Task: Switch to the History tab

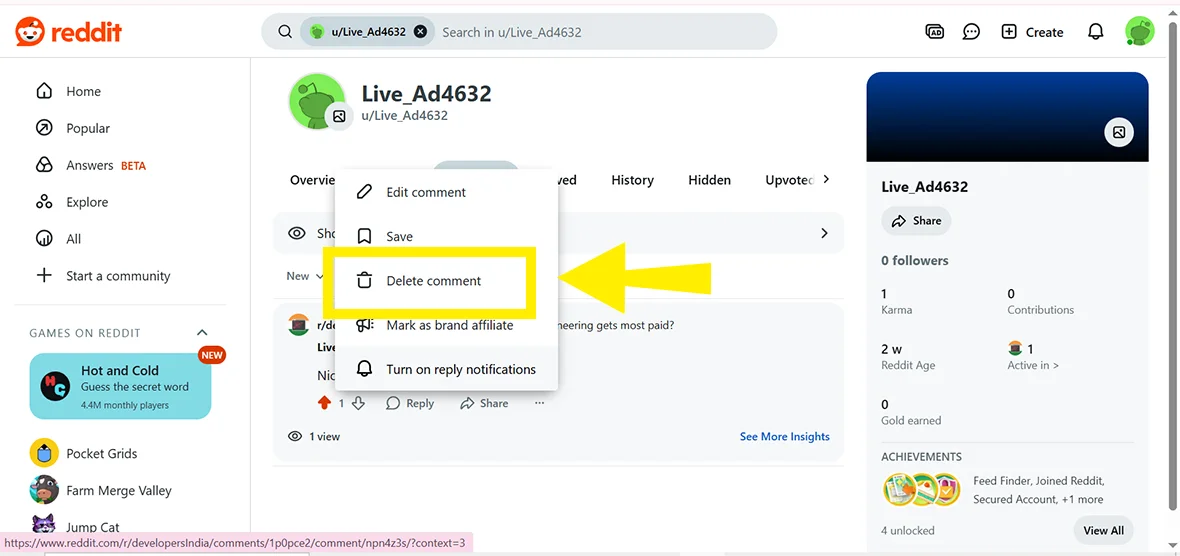Action: pyautogui.click(x=632, y=180)
